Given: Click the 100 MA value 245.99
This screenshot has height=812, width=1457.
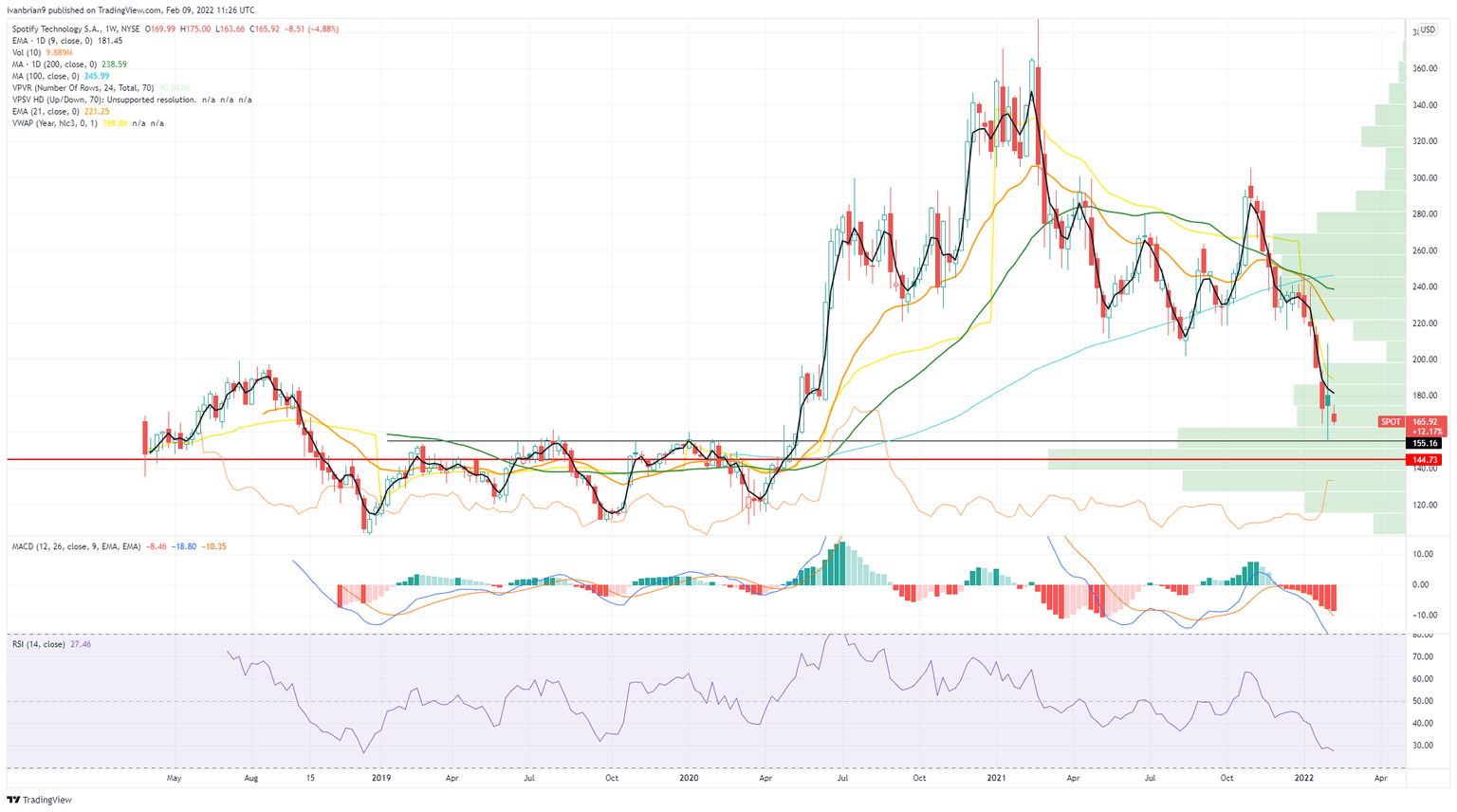Looking at the screenshot, I should tap(96, 76).
